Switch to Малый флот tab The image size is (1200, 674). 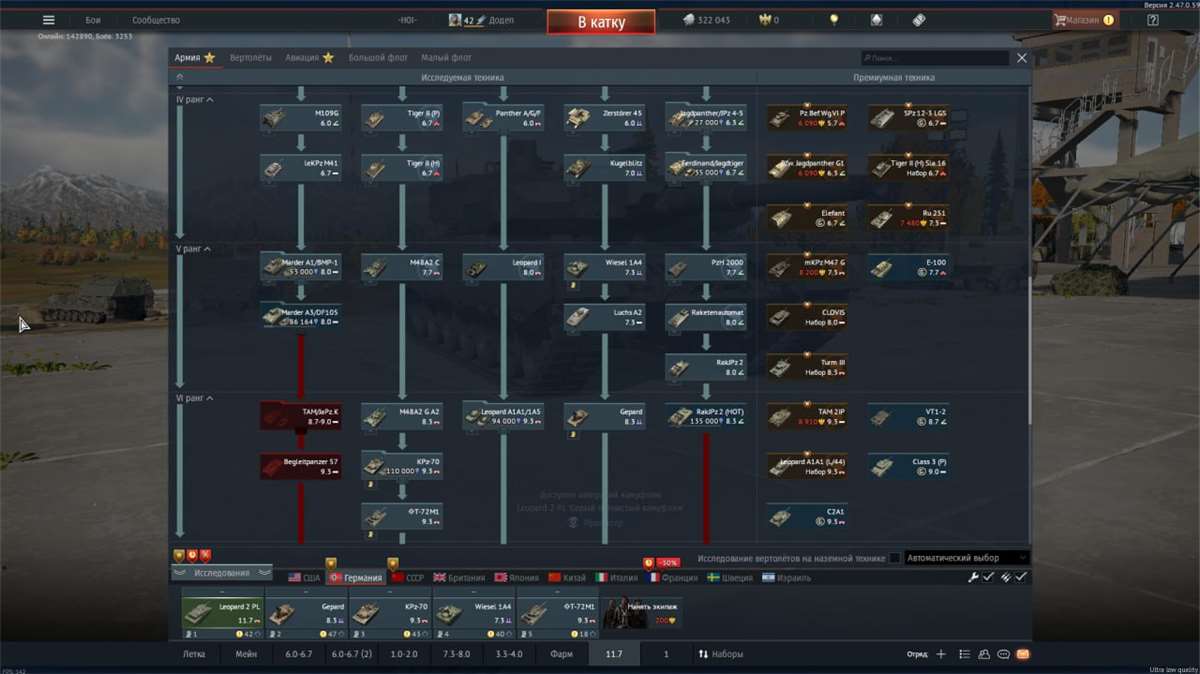tap(446, 58)
